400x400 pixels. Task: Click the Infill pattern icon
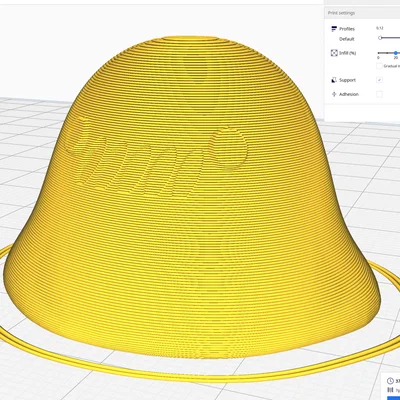point(334,53)
